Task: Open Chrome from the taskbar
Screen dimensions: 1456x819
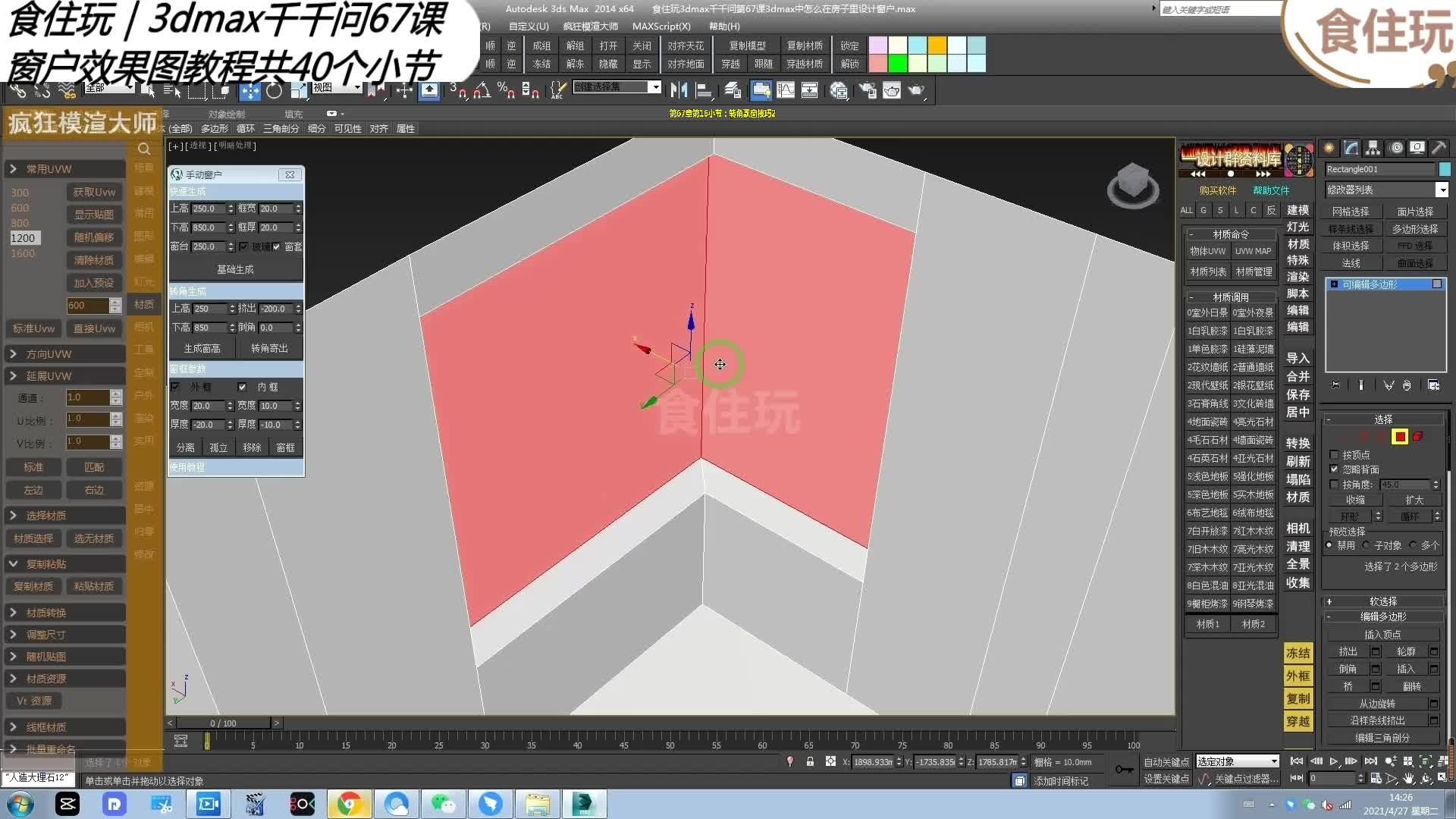Action: tap(349, 804)
